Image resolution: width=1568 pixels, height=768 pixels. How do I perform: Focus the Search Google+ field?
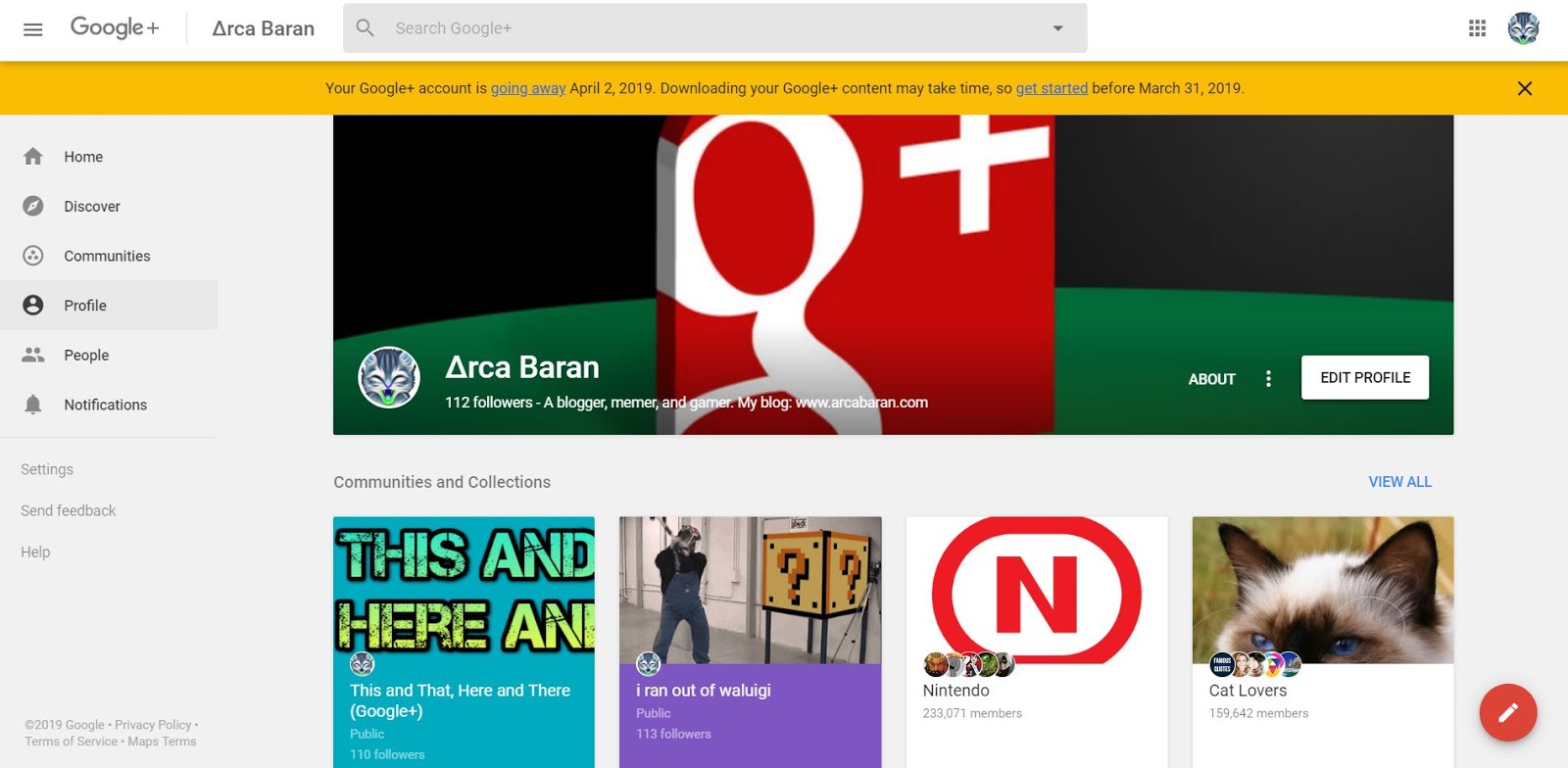[714, 28]
